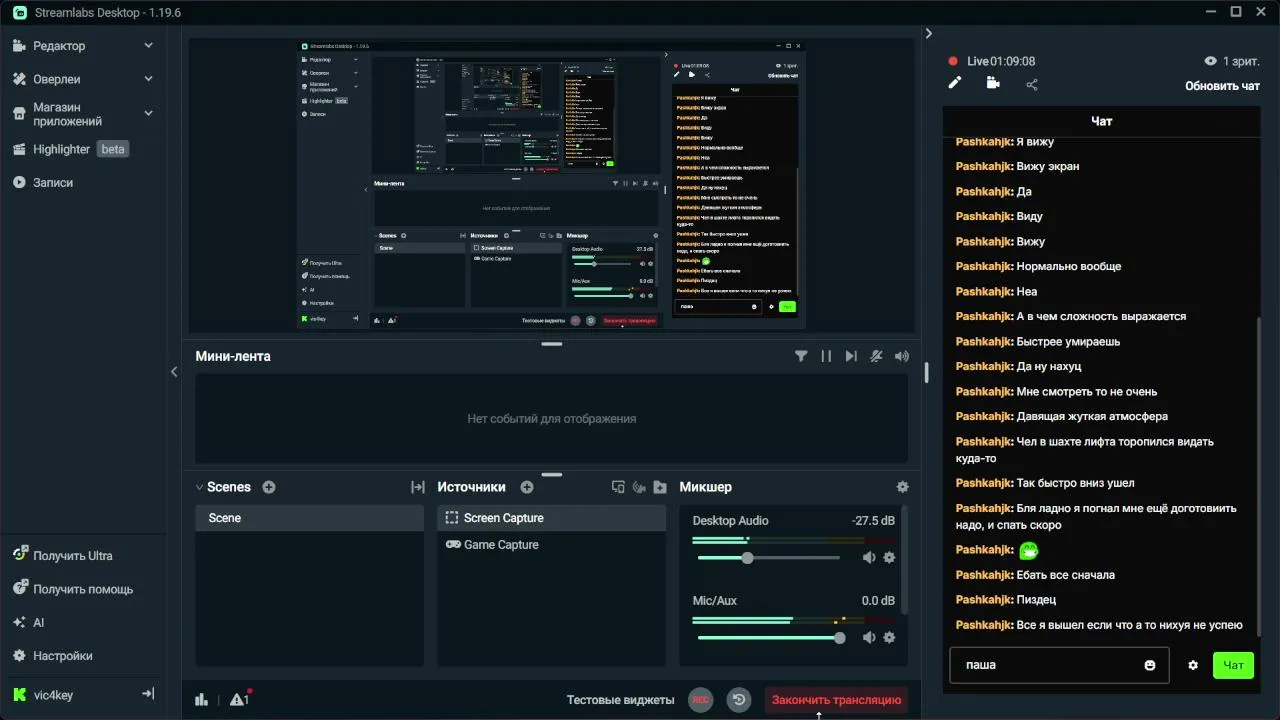This screenshot has height=720, width=1280.
Task: Open the audio-visual source icon in Источники
Action: 639,487
